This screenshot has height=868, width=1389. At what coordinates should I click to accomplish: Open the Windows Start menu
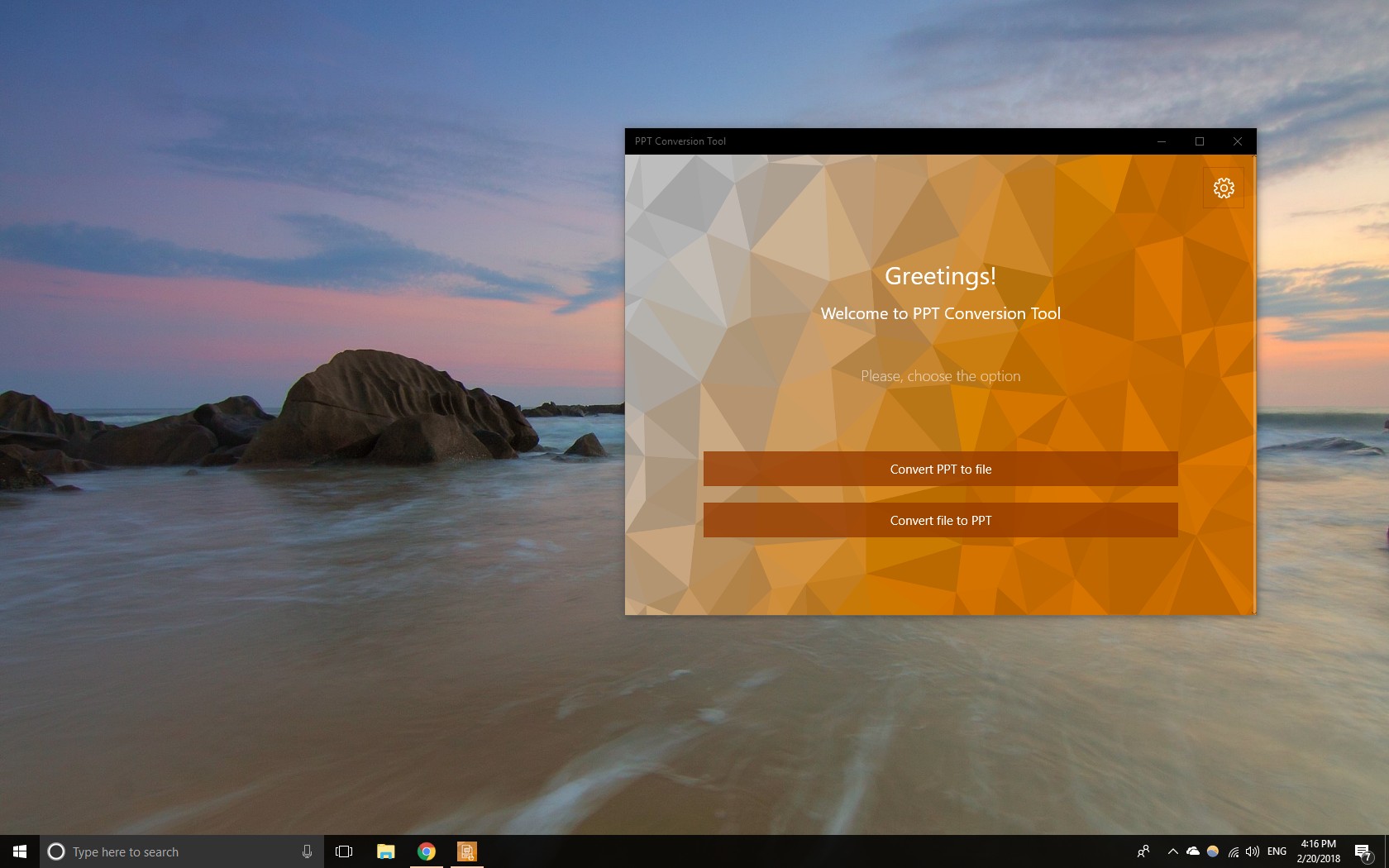(20, 851)
